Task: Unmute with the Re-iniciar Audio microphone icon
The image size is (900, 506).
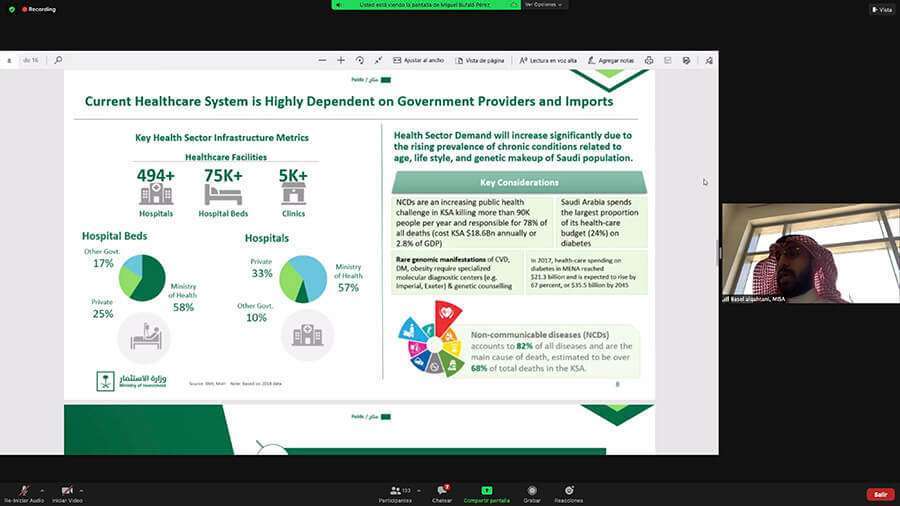Action: (24, 491)
